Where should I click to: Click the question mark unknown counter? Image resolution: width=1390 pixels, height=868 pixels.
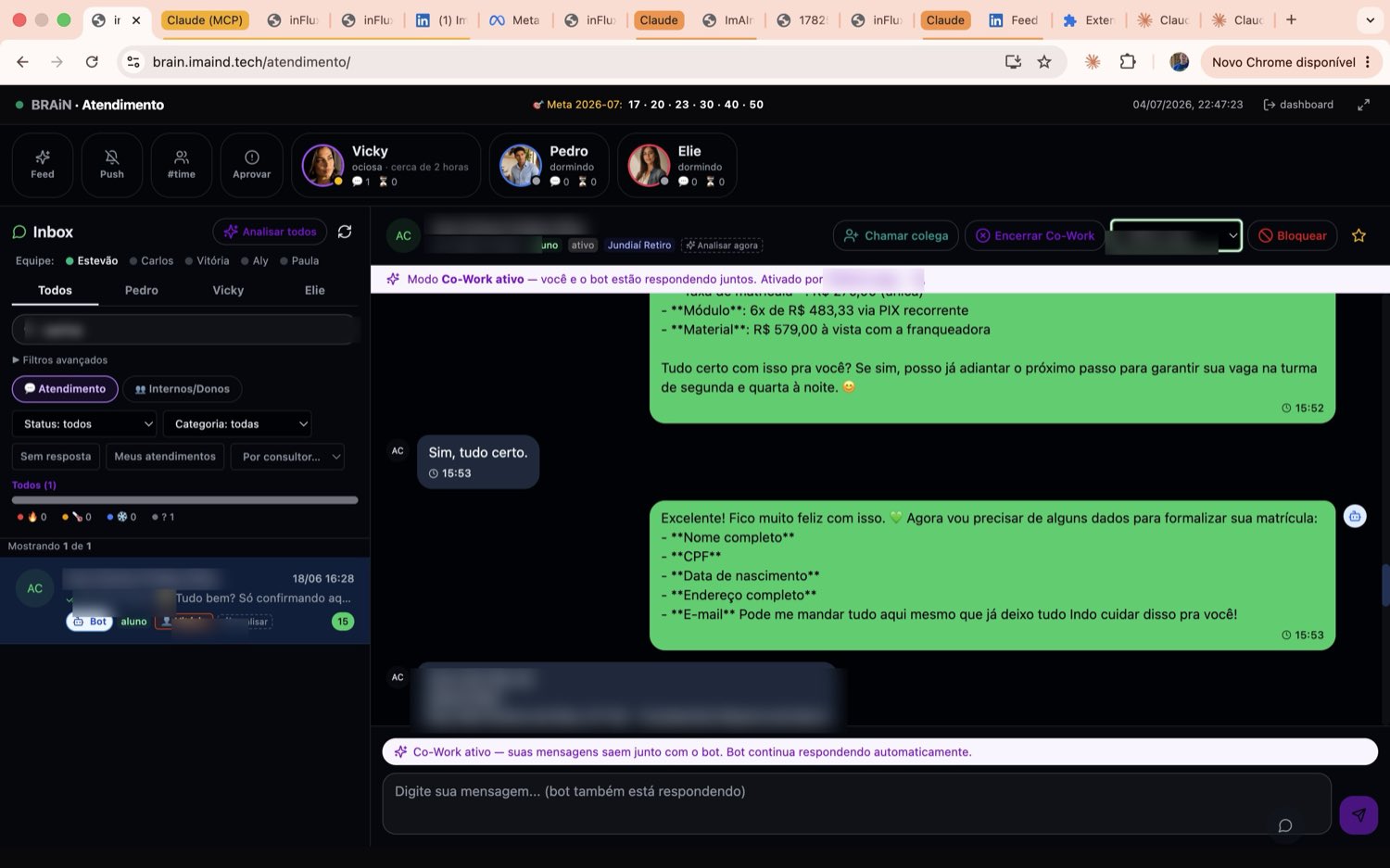163,517
